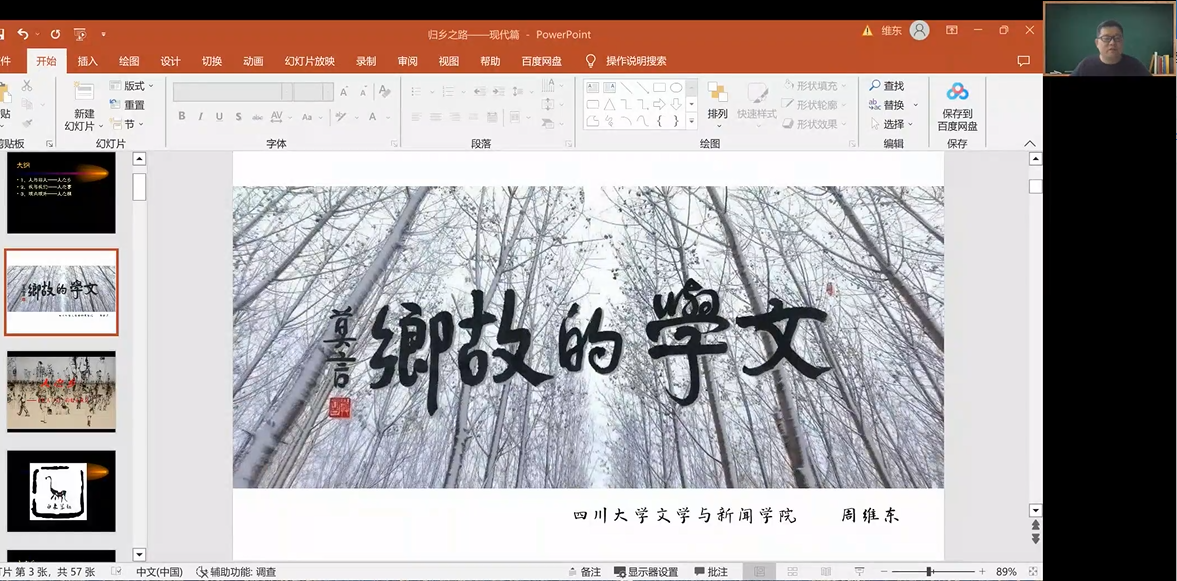Click Save to Baidu Netdisk icon
The width and height of the screenshot is (1177, 581).
click(957, 93)
